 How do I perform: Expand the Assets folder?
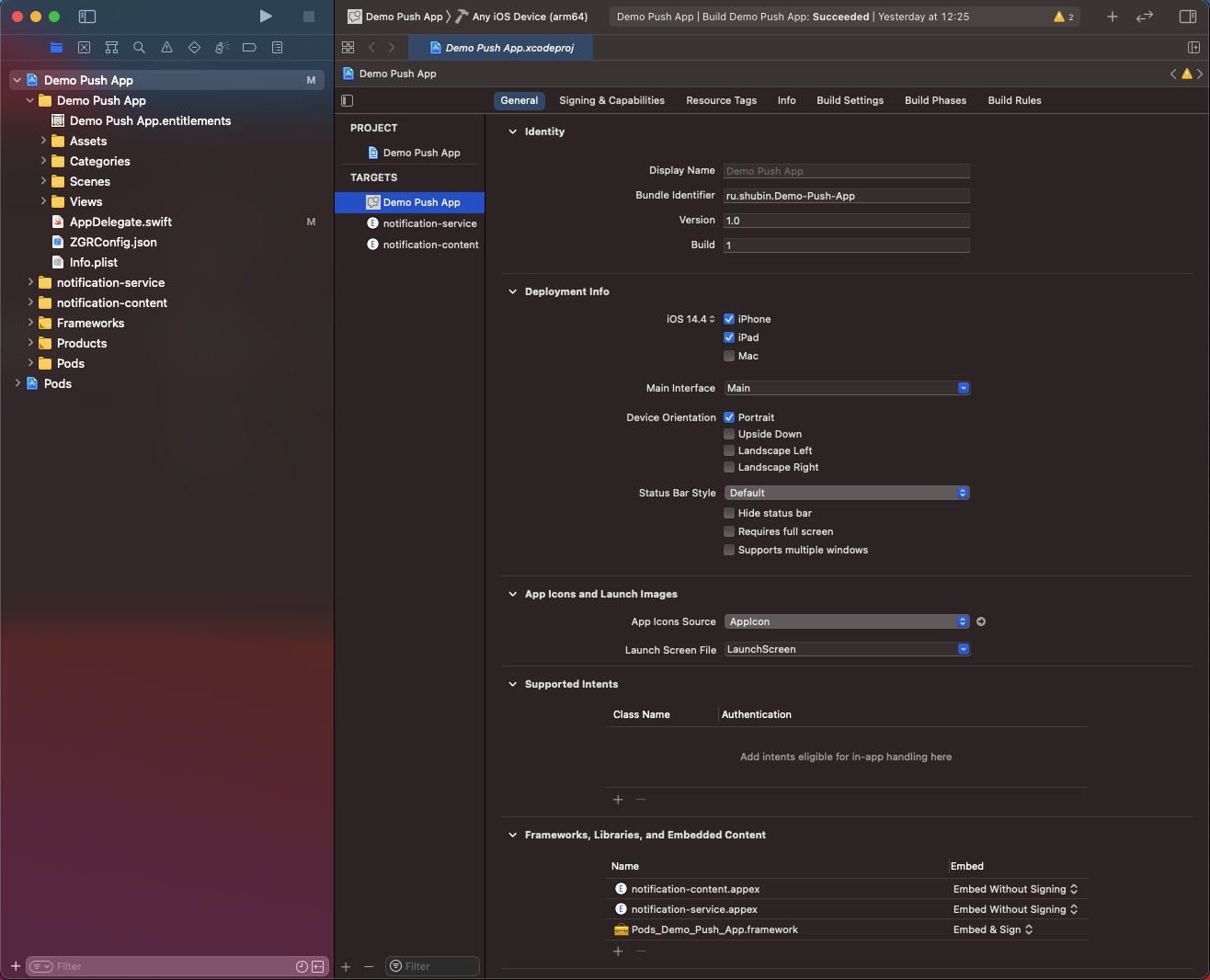pos(43,141)
